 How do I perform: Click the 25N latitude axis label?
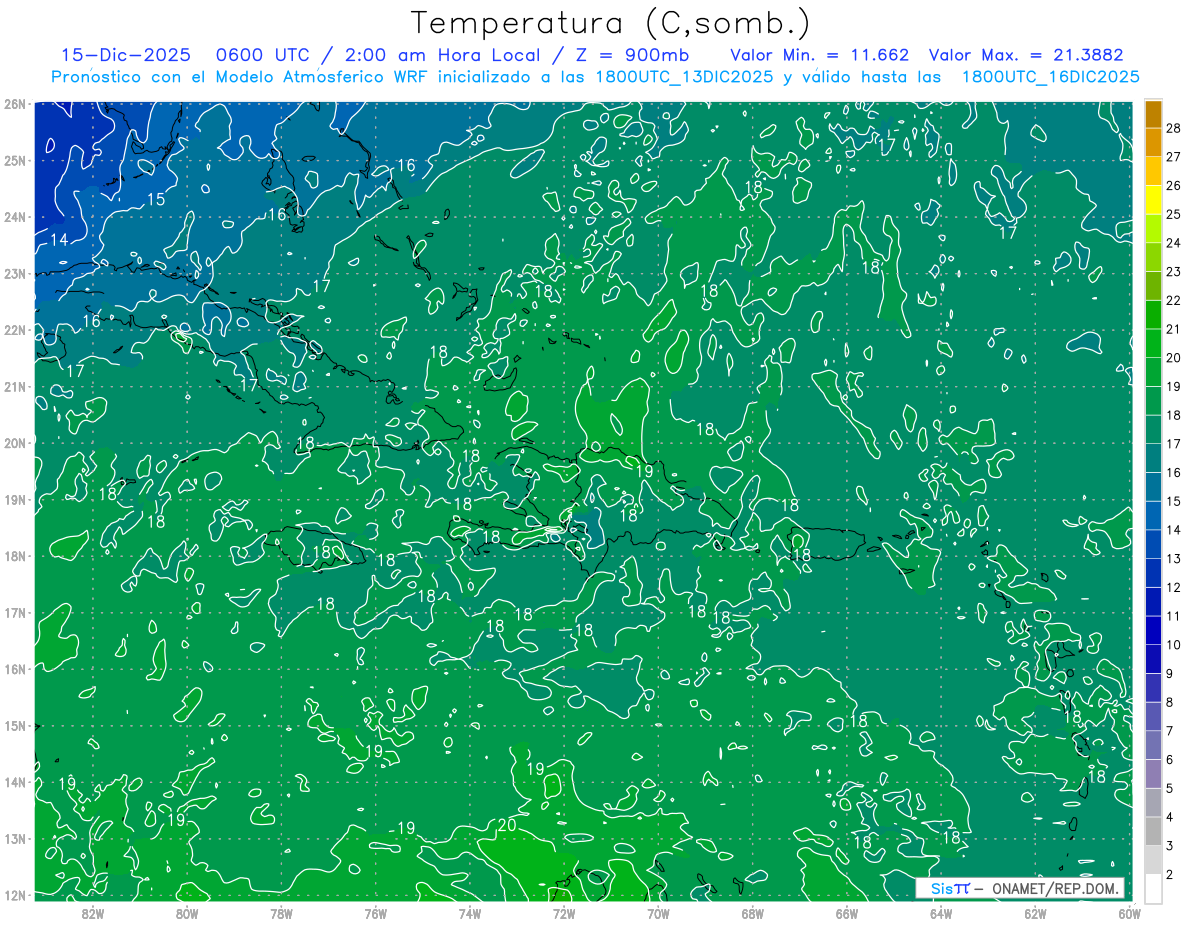[x=14, y=160]
